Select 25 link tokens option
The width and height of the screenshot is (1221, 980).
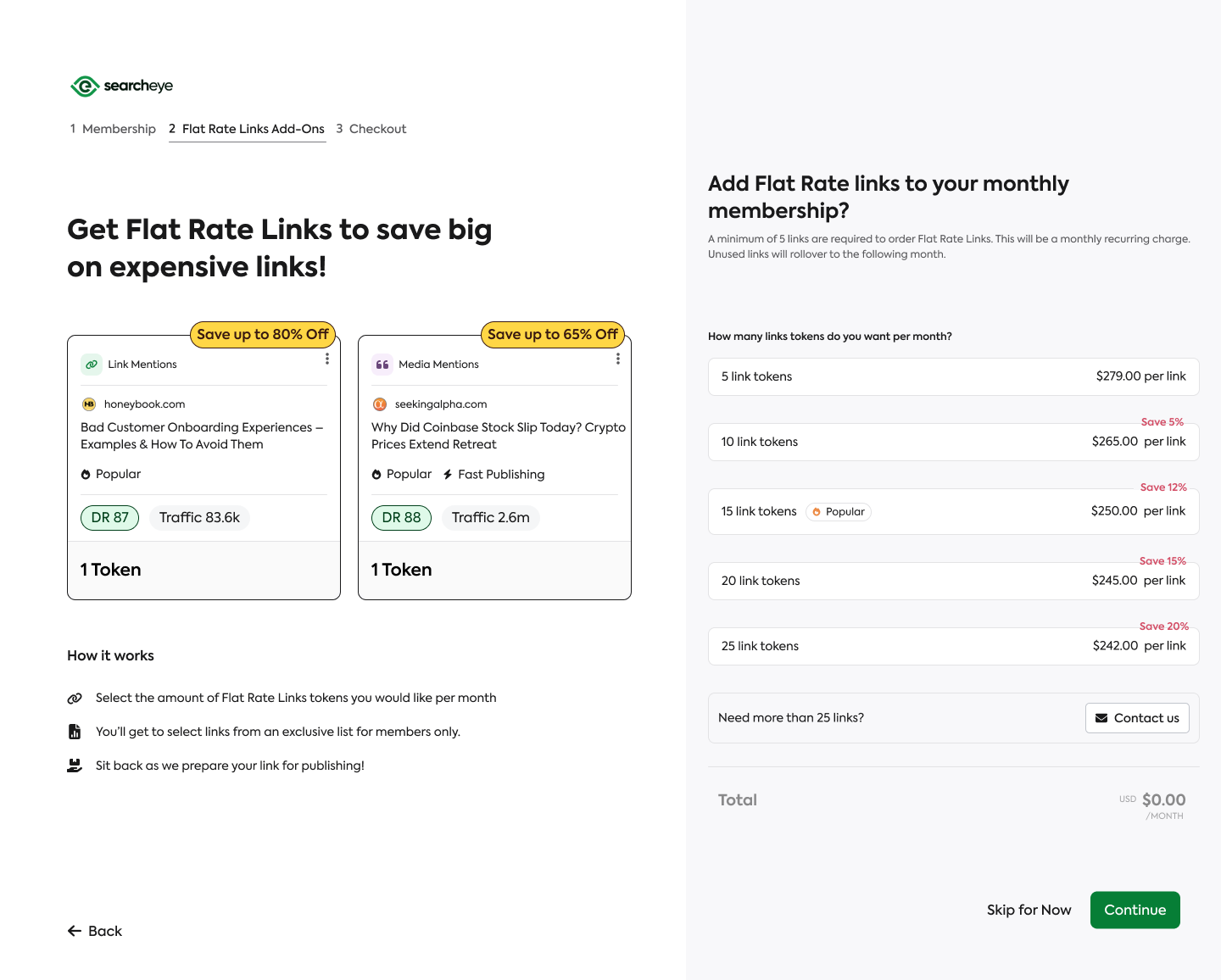coord(953,646)
